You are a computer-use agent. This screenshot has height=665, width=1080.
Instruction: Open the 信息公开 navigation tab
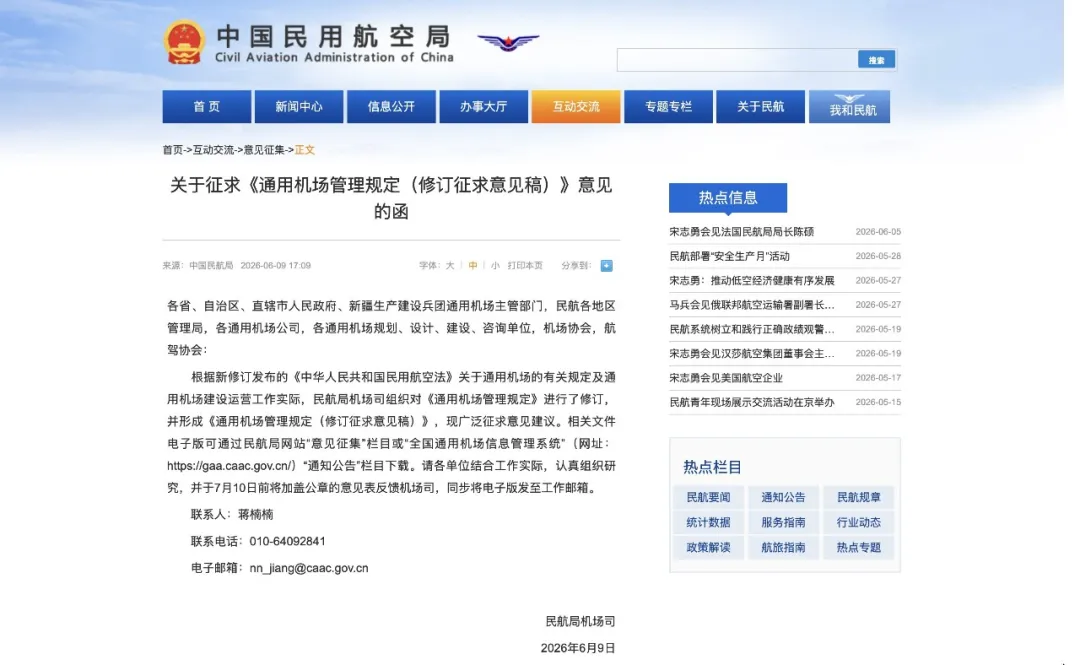(391, 107)
